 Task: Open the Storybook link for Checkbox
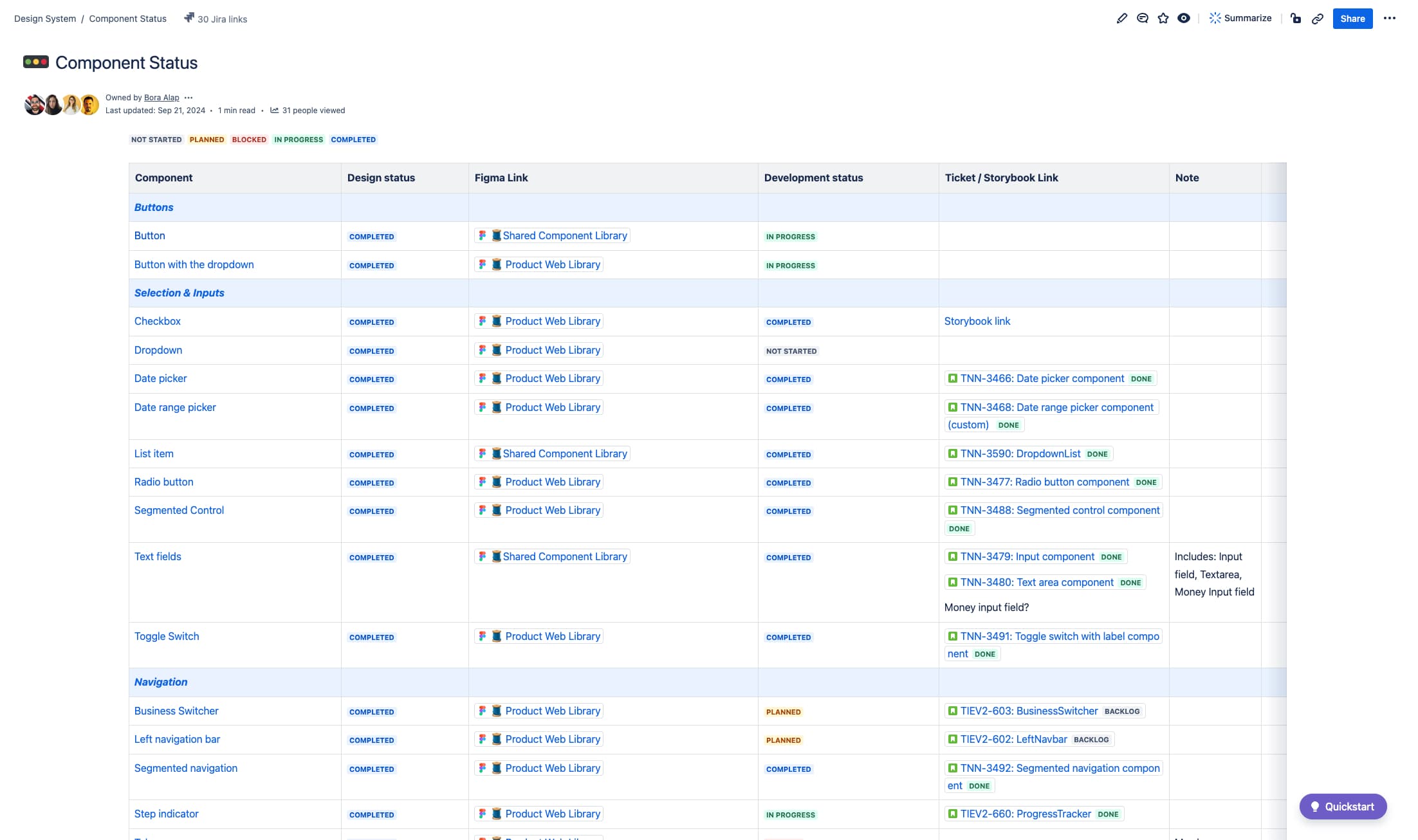click(977, 322)
